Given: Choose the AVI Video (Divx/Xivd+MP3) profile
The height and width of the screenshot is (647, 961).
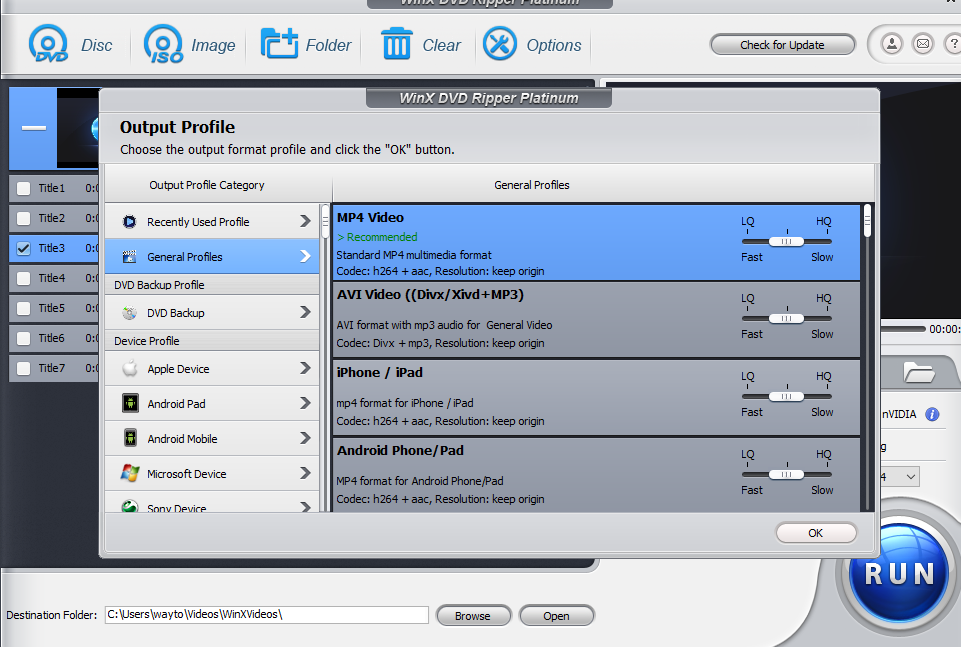Looking at the screenshot, I should [596, 320].
